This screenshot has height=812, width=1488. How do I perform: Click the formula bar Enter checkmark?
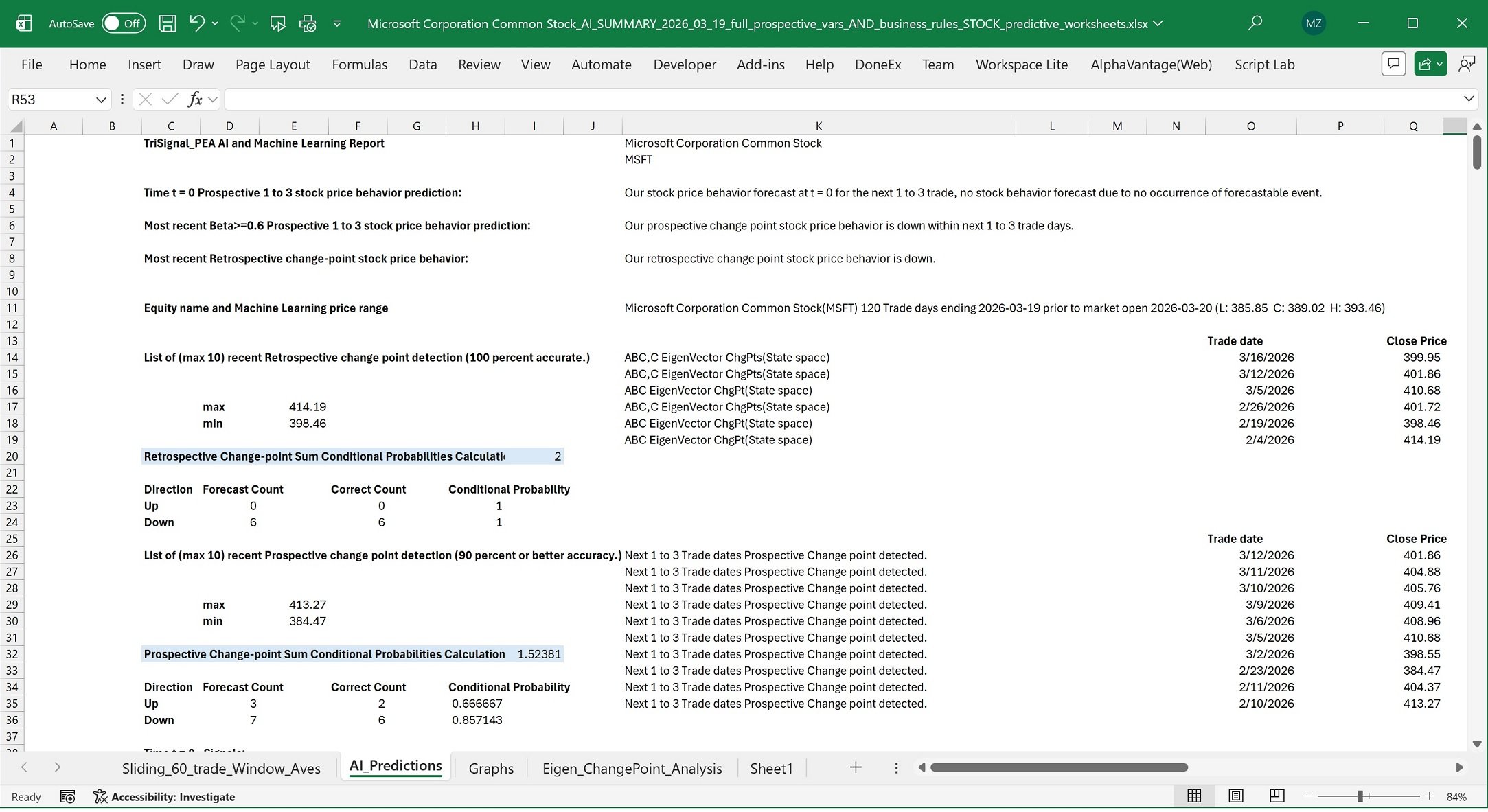click(170, 100)
